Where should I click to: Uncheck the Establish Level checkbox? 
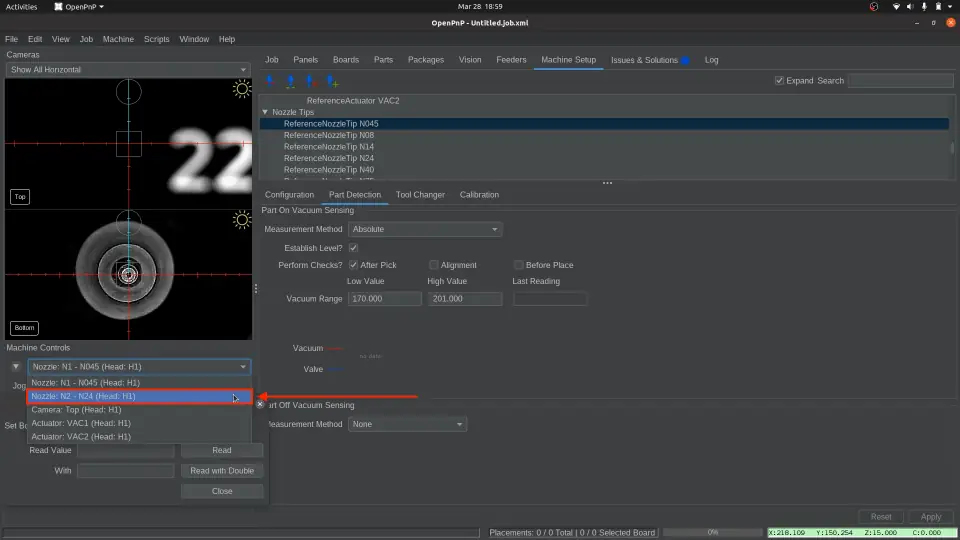353,248
